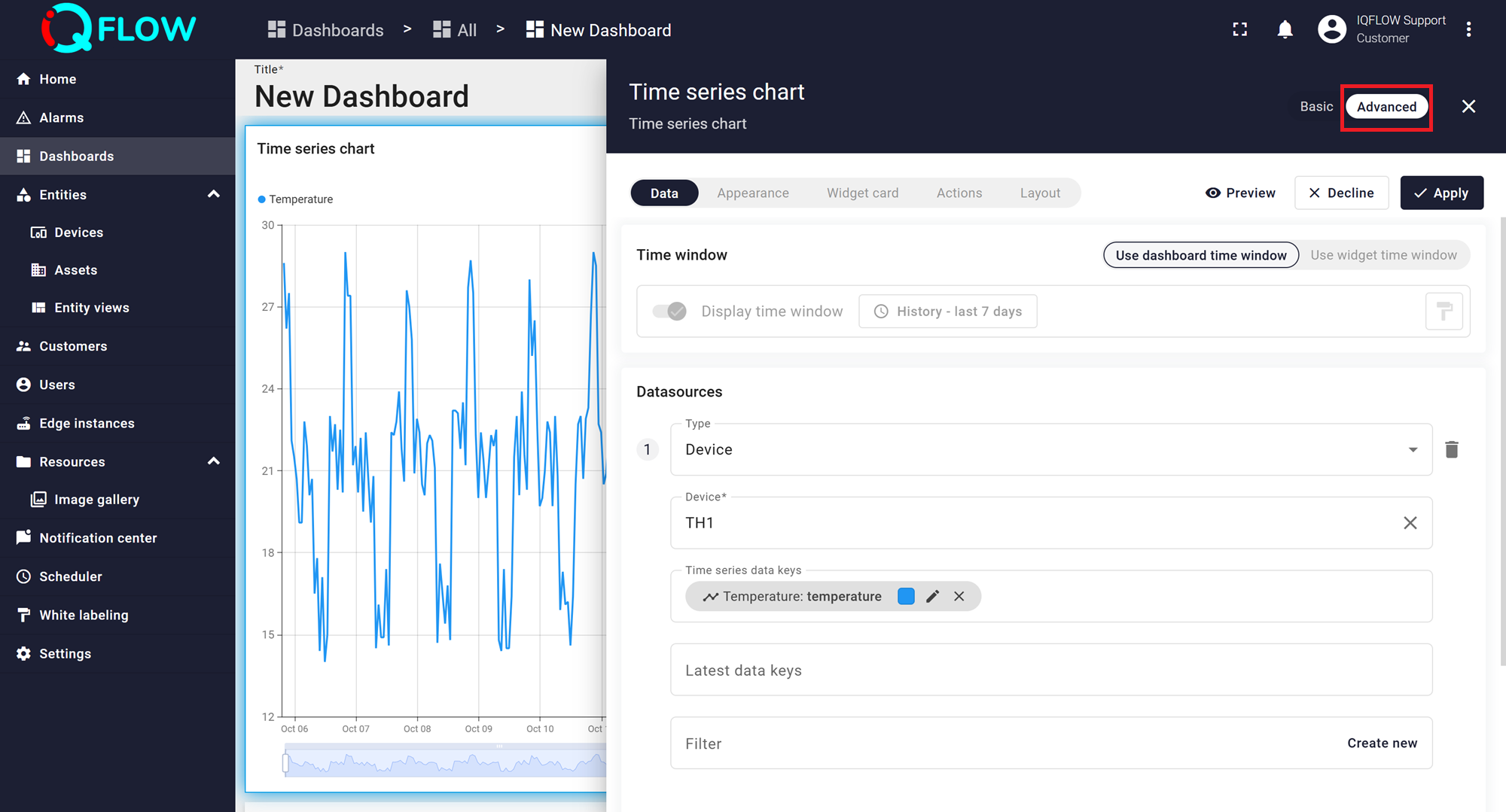The image size is (1506, 812).
Task: Edit Temperature data key with pencil icon
Action: click(x=932, y=597)
